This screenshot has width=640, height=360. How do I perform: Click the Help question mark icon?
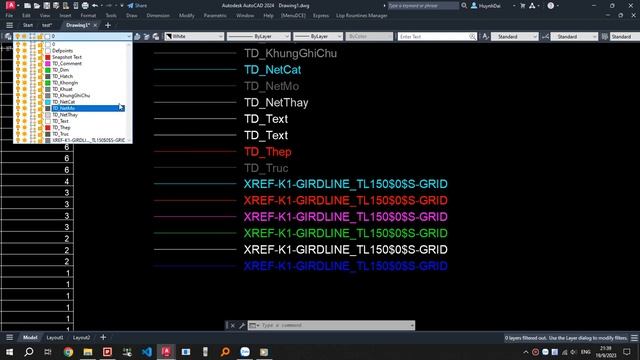point(551,6)
